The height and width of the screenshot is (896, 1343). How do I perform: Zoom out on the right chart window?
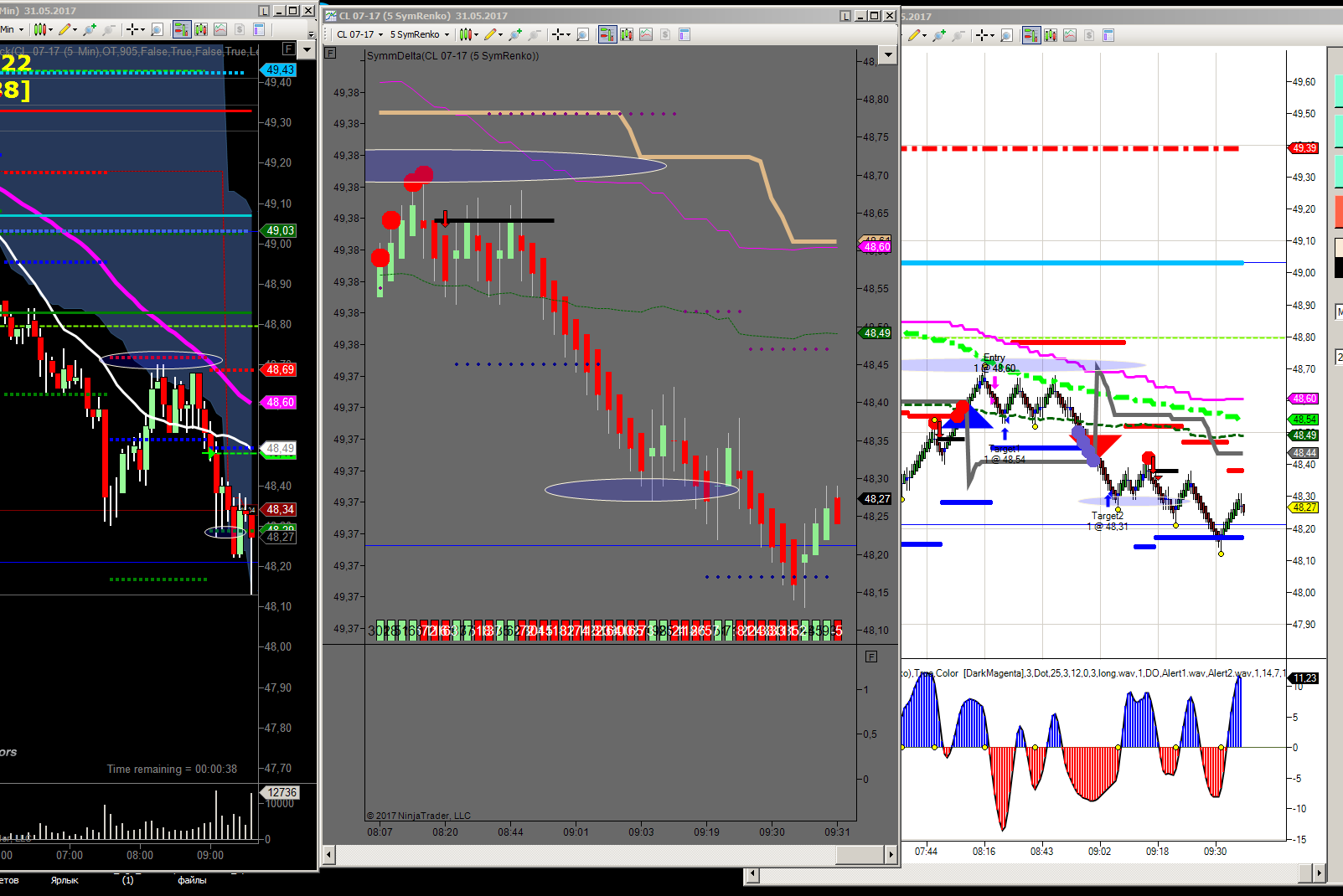pyautogui.click(x=958, y=35)
